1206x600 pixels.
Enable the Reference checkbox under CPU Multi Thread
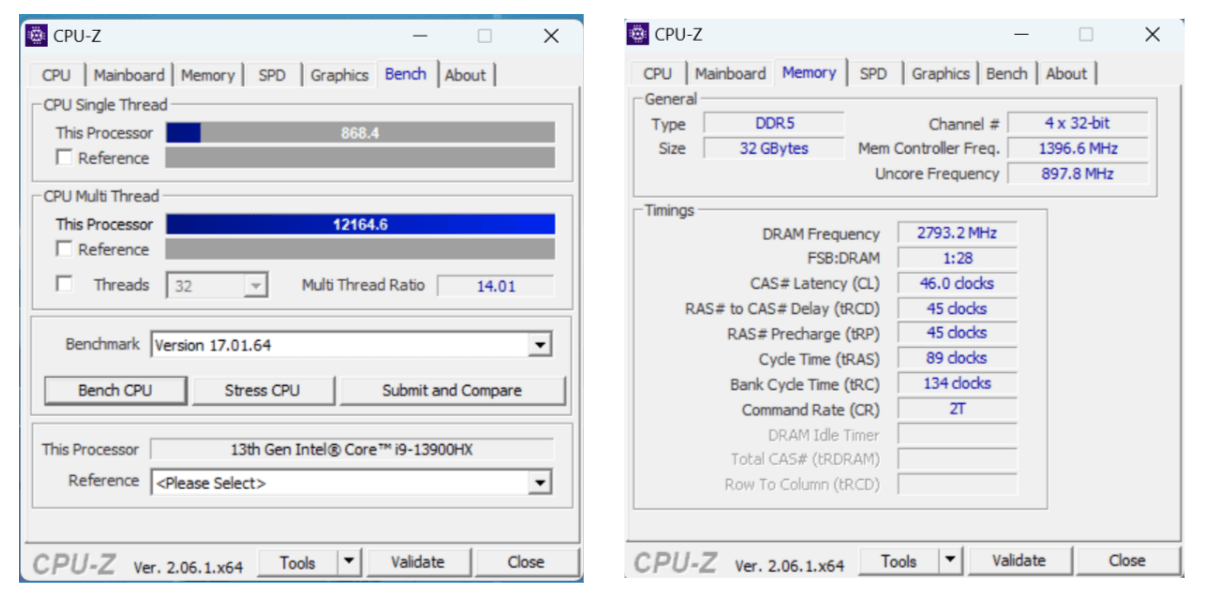click(x=65, y=249)
